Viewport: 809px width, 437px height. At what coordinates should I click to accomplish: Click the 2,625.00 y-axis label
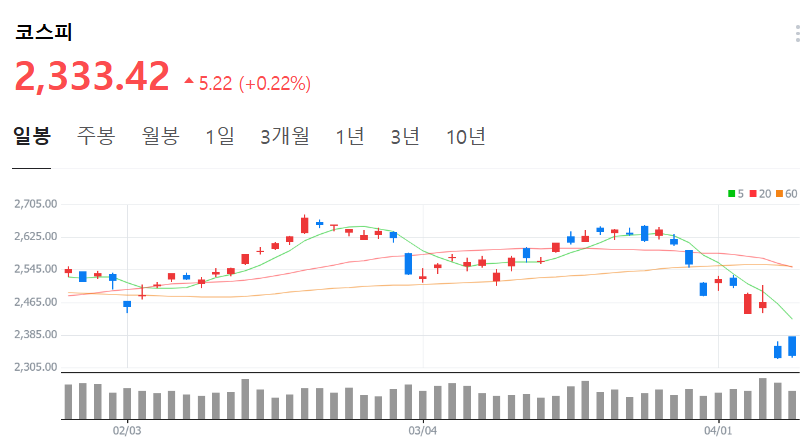click(36, 236)
